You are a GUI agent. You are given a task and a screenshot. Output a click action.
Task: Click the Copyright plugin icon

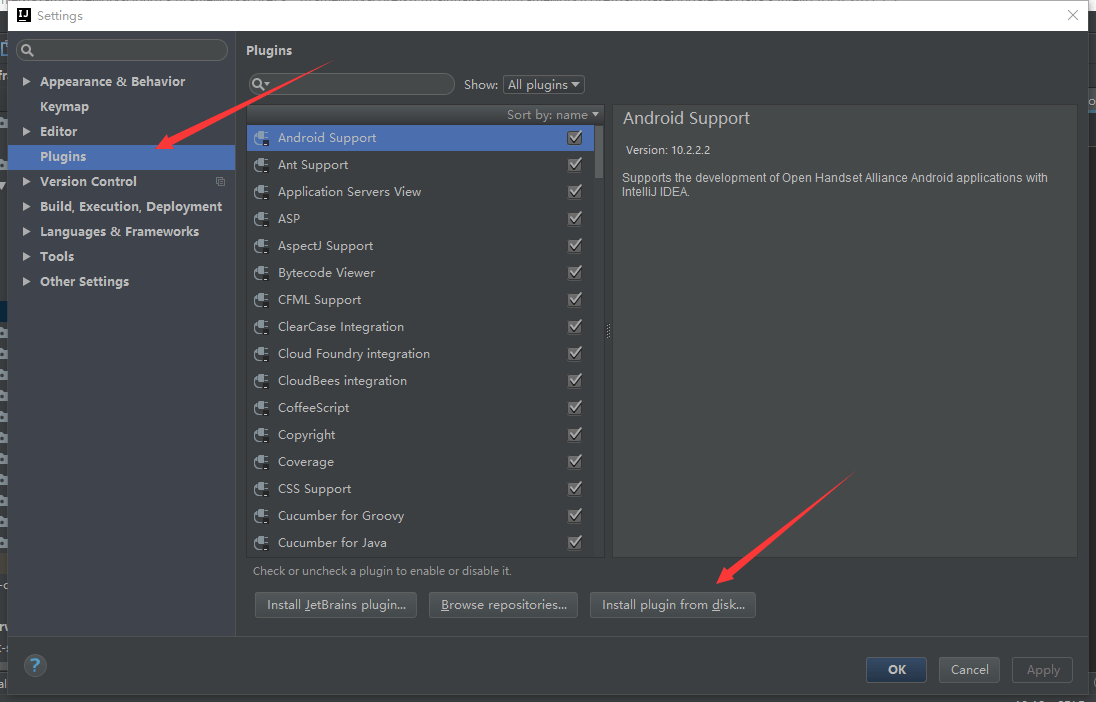pyautogui.click(x=262, y=435)
